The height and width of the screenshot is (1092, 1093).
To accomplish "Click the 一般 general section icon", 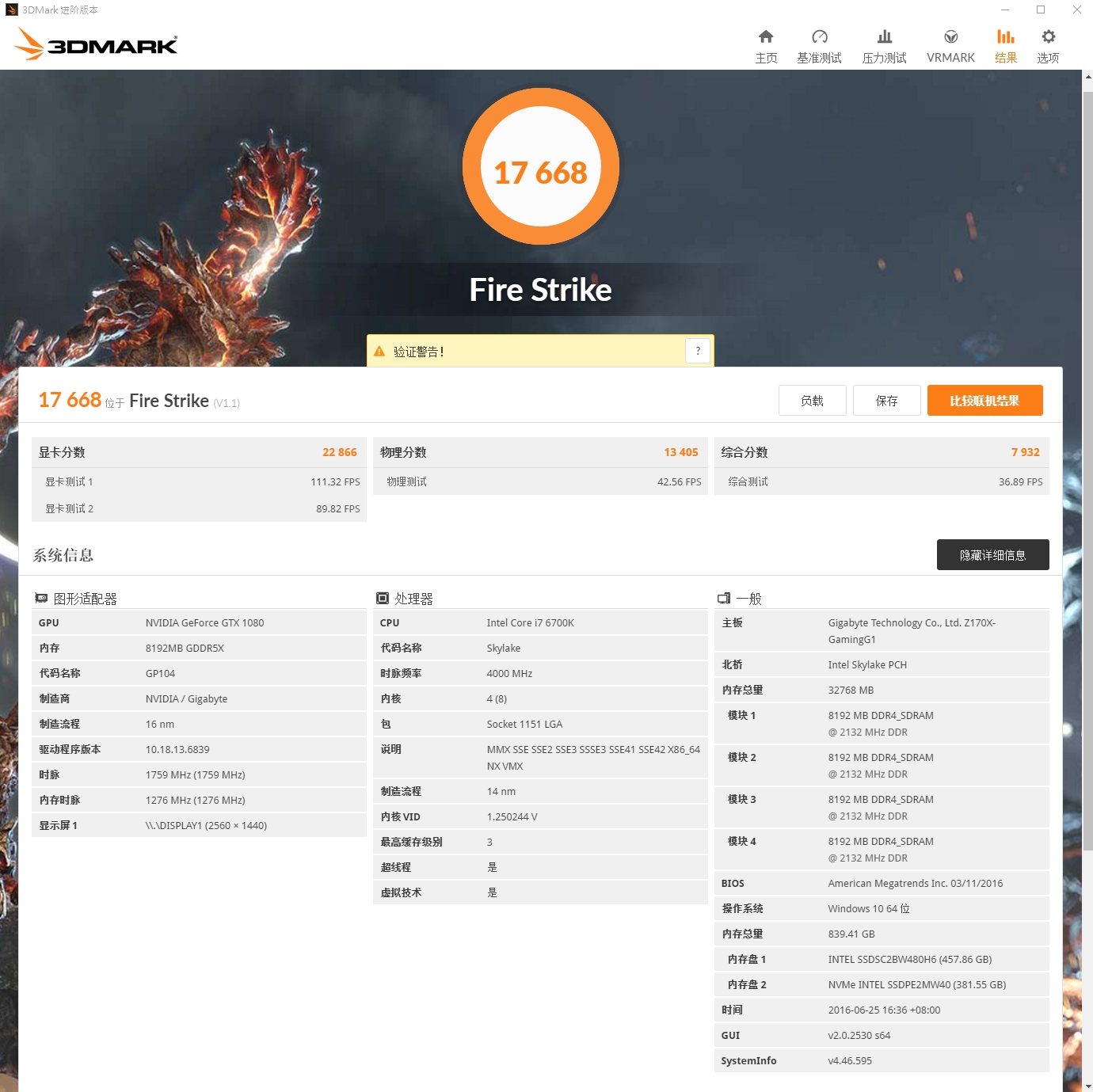I will tap(724, 599).
